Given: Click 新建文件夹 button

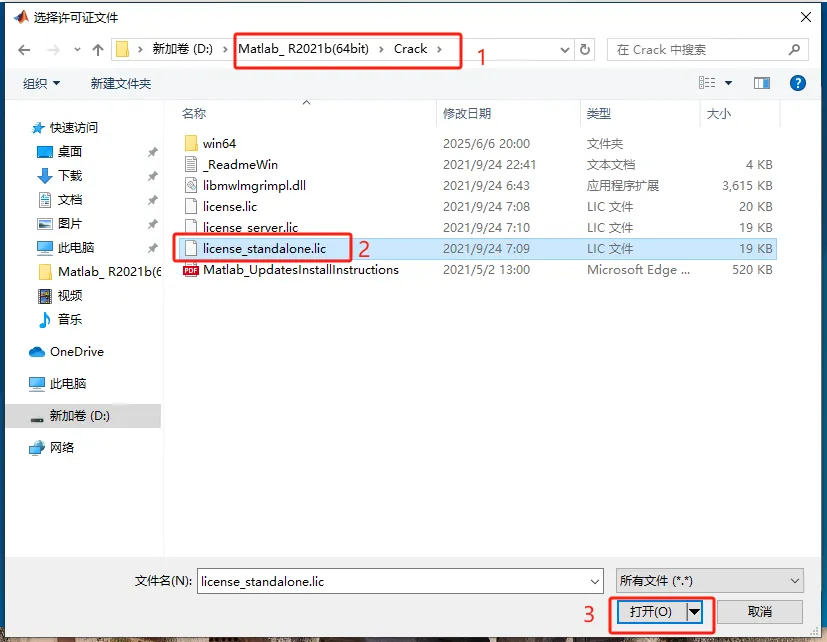Looking at the screenshot, I should 121,83.
